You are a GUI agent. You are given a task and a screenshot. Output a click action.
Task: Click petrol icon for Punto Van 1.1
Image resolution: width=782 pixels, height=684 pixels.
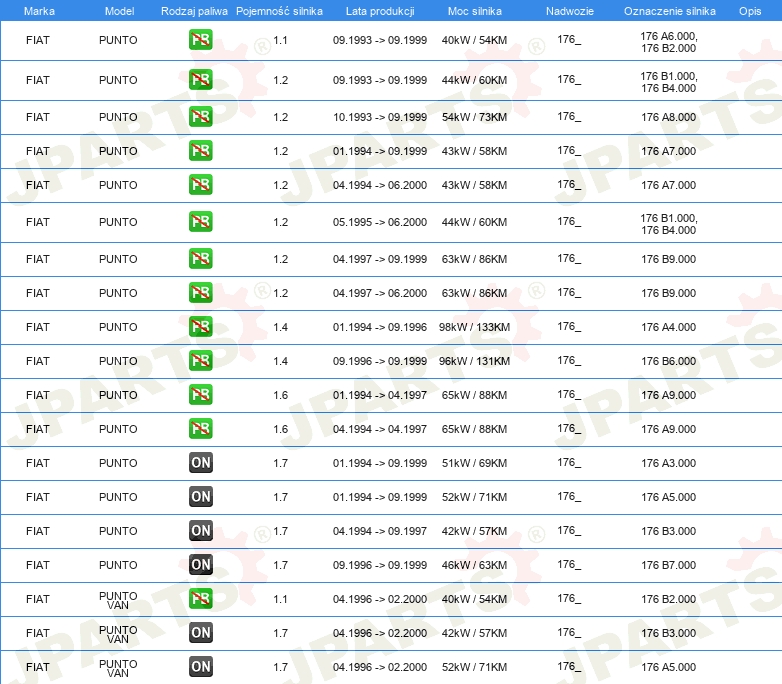coord(200,598)
